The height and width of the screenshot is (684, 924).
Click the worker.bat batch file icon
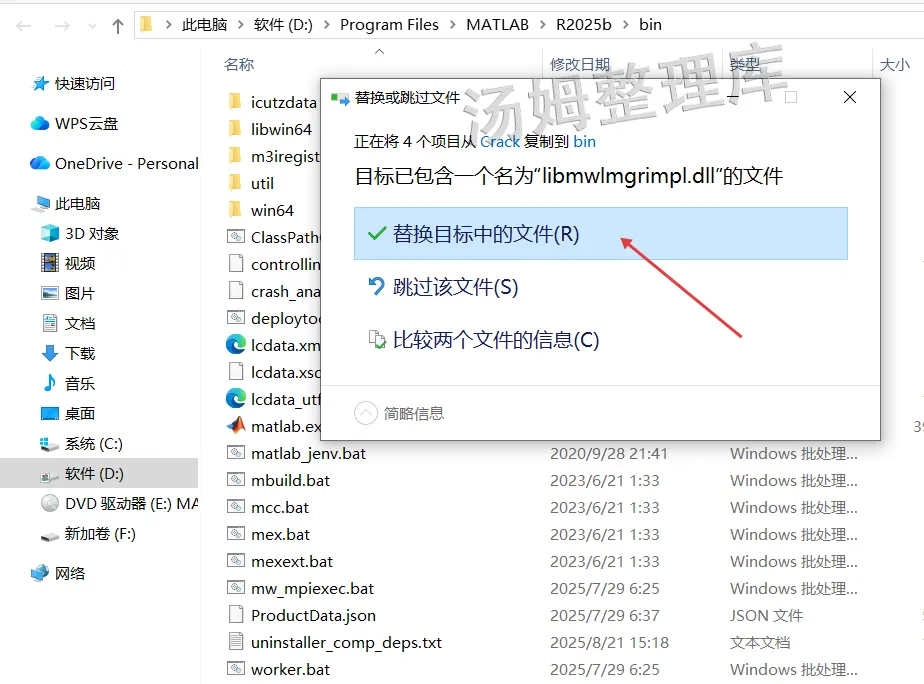236,669
